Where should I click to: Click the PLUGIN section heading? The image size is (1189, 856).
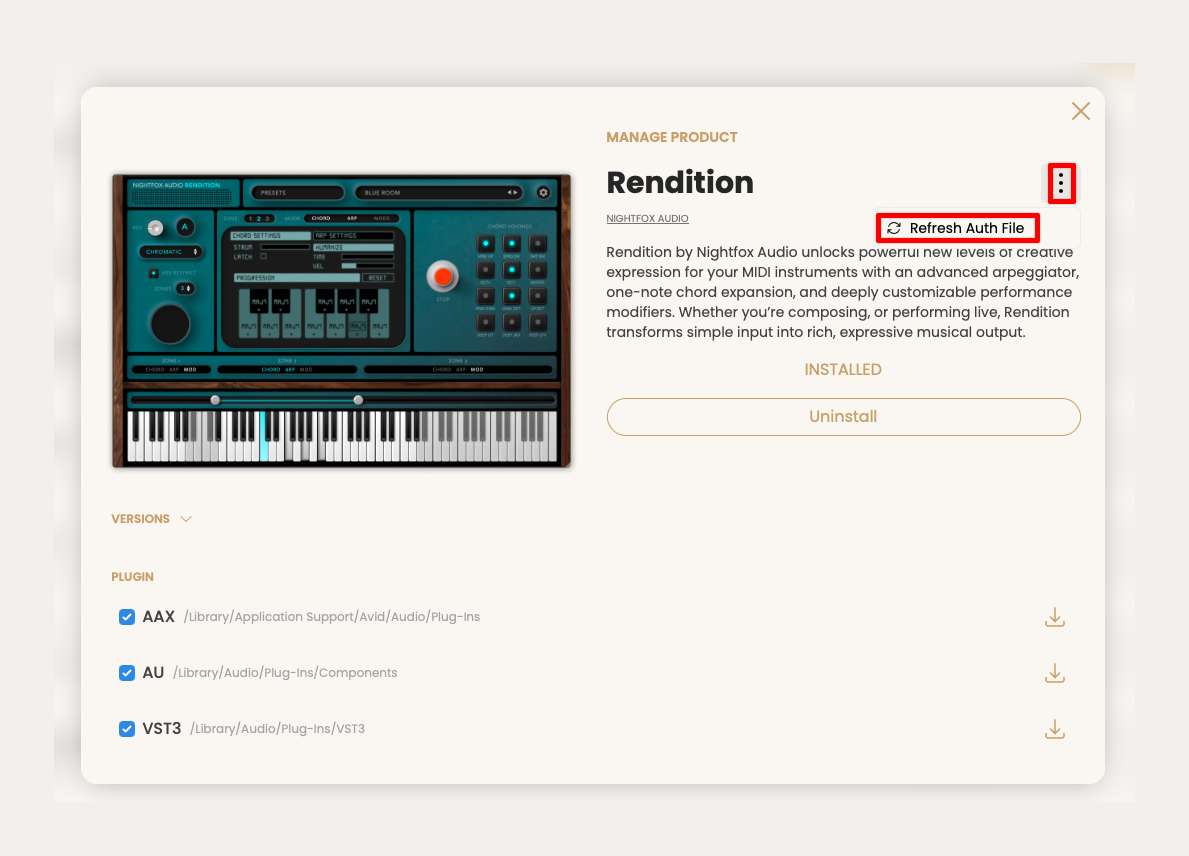[x=133, y=577]
